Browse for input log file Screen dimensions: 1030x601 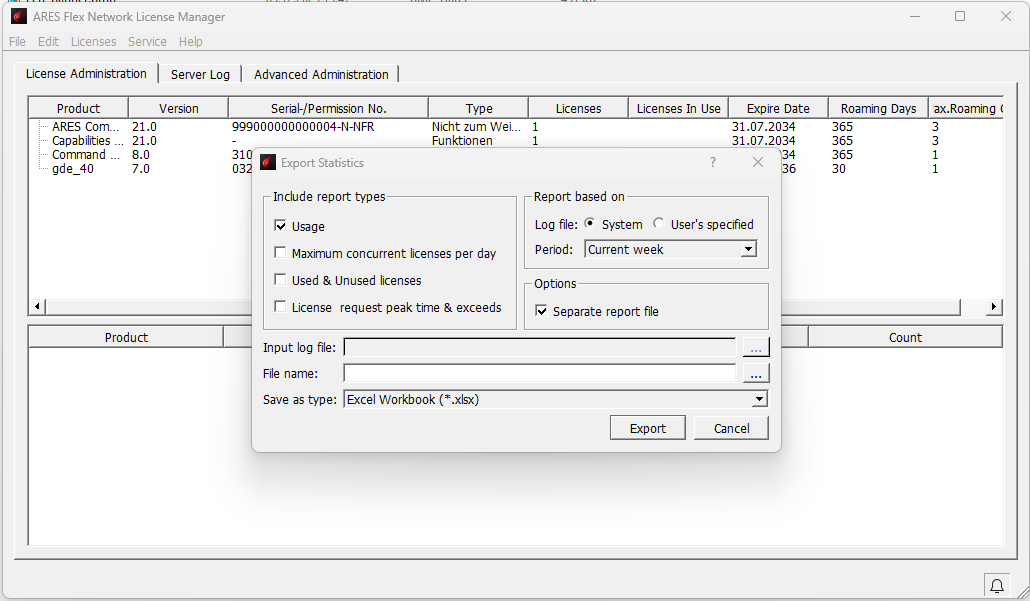[756, 347]
